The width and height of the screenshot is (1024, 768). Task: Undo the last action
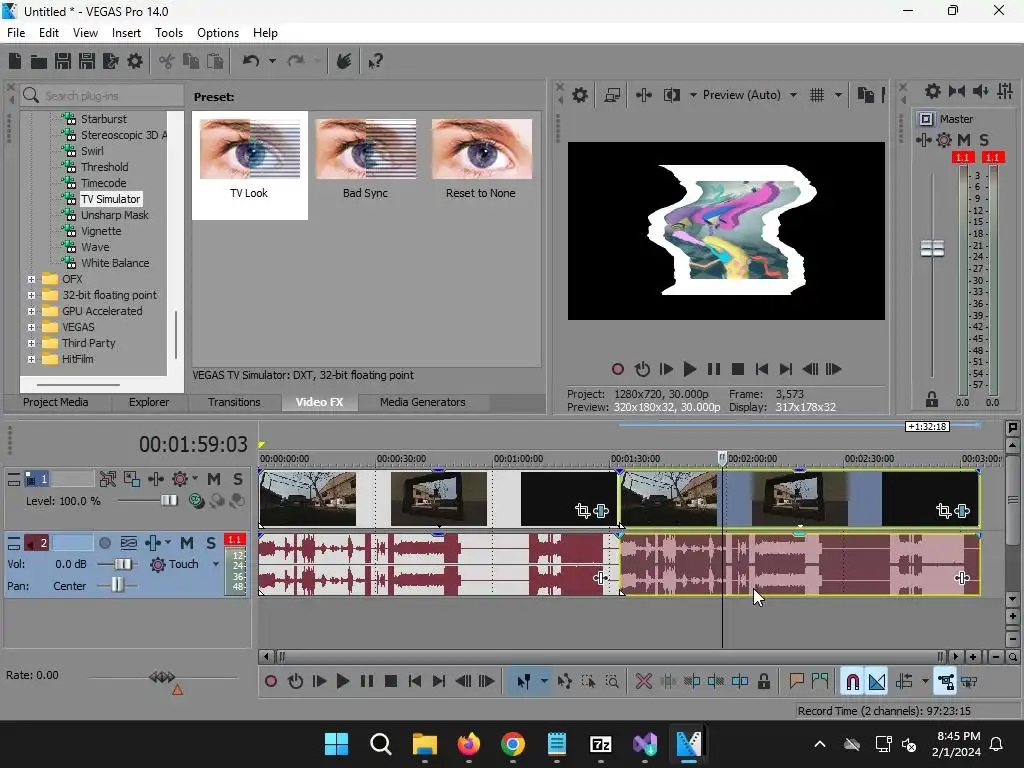click(251, 61)
